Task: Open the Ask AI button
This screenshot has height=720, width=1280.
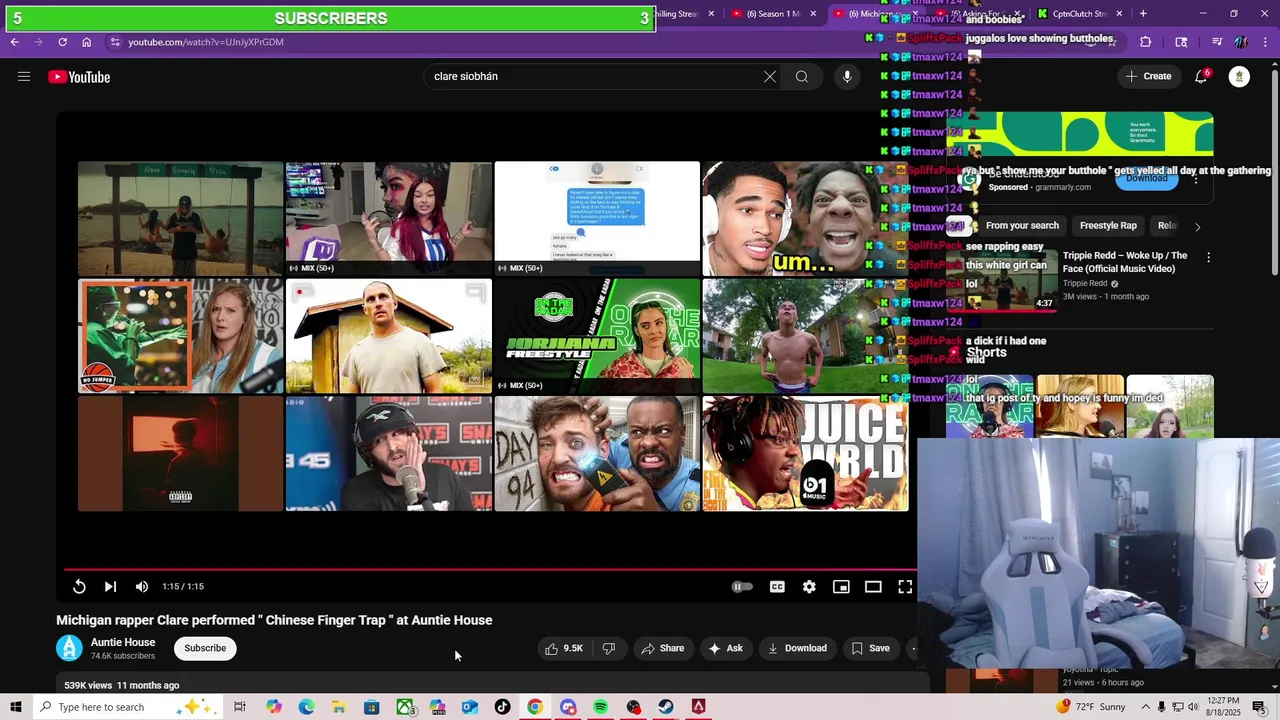Action: point(725,648)
